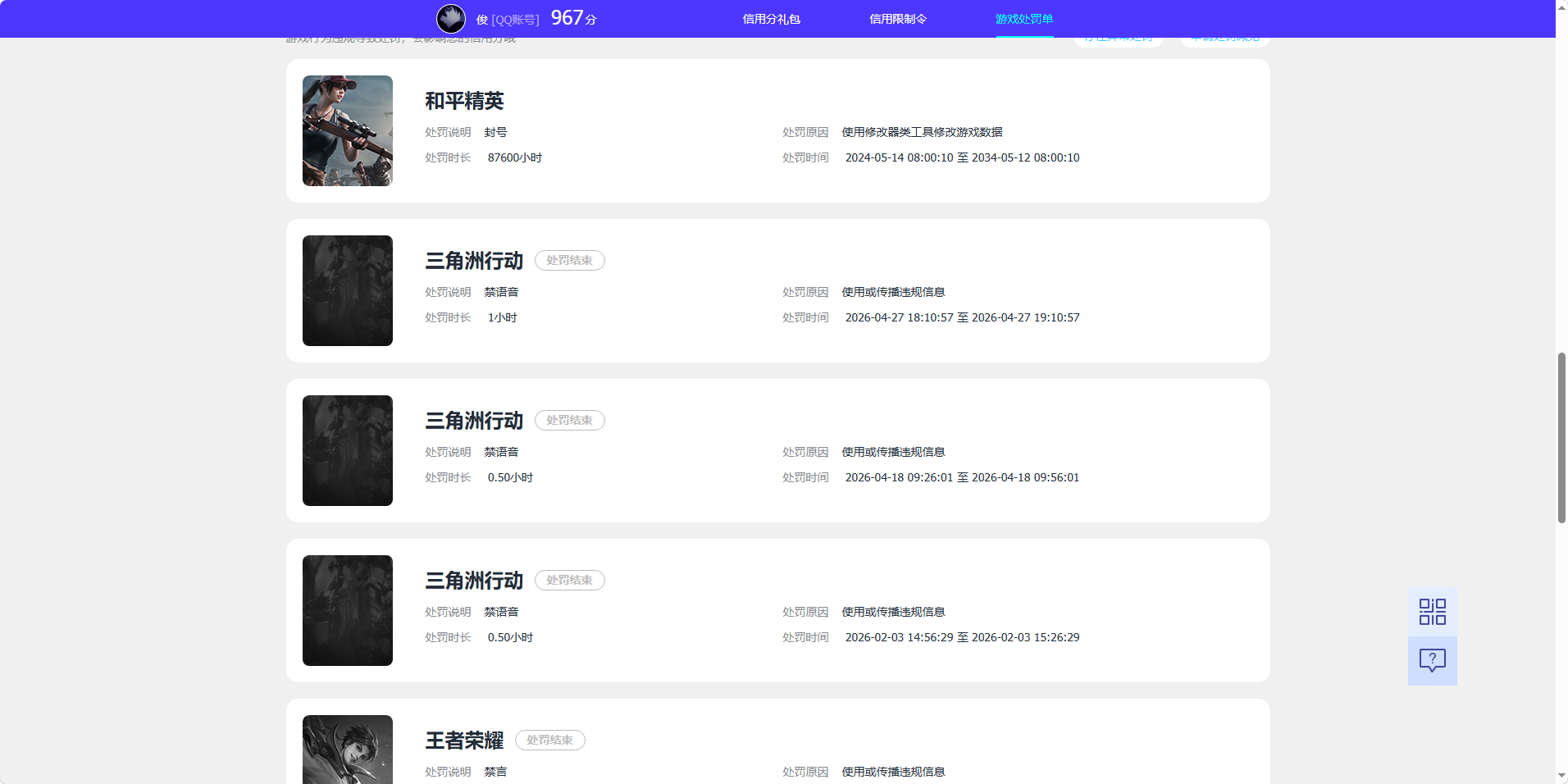Open the QR code floating icon
1568x784 pixels.
1432,612
